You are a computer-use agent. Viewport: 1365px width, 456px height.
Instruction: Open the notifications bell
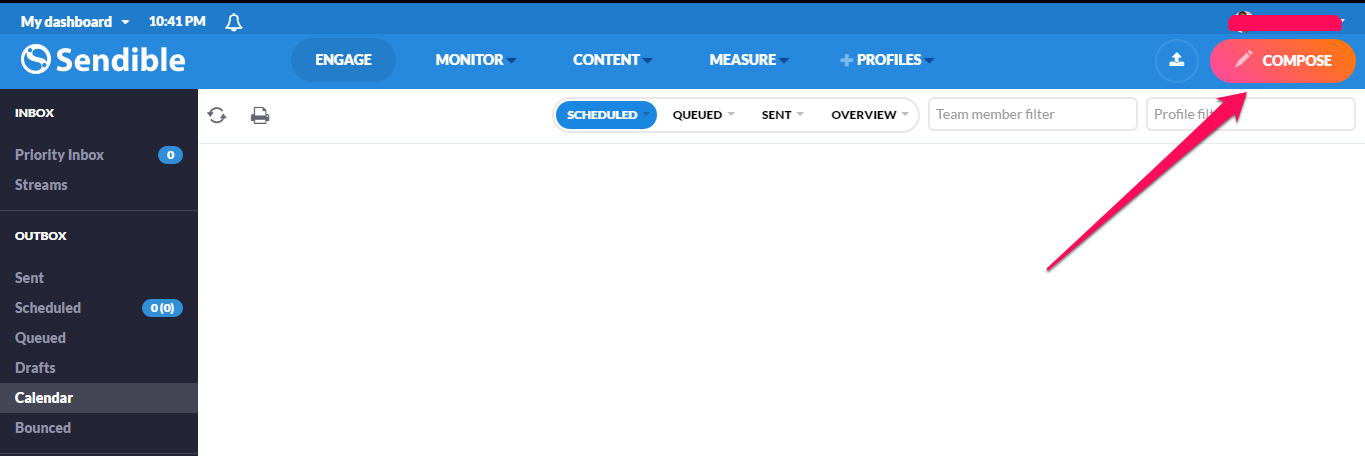point(234,21)
